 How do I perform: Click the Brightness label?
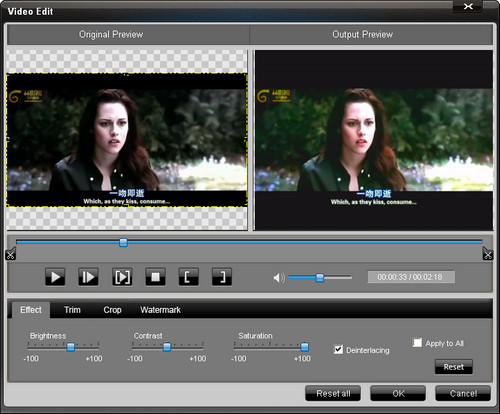(48, 336)
